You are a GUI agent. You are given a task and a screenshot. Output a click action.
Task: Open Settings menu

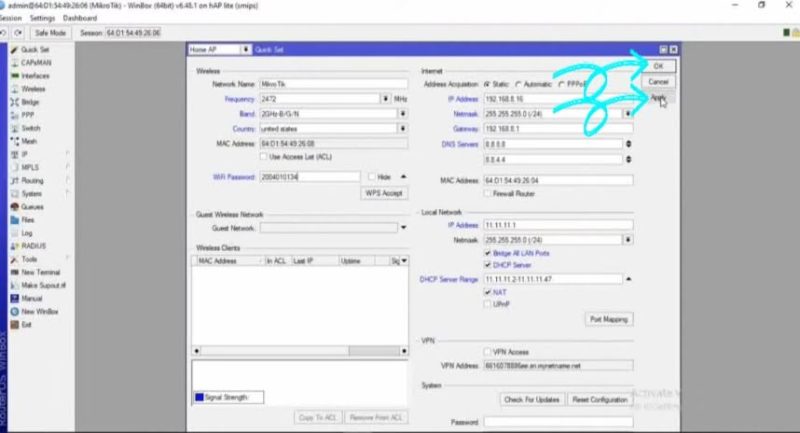click(x=42, y=18)
